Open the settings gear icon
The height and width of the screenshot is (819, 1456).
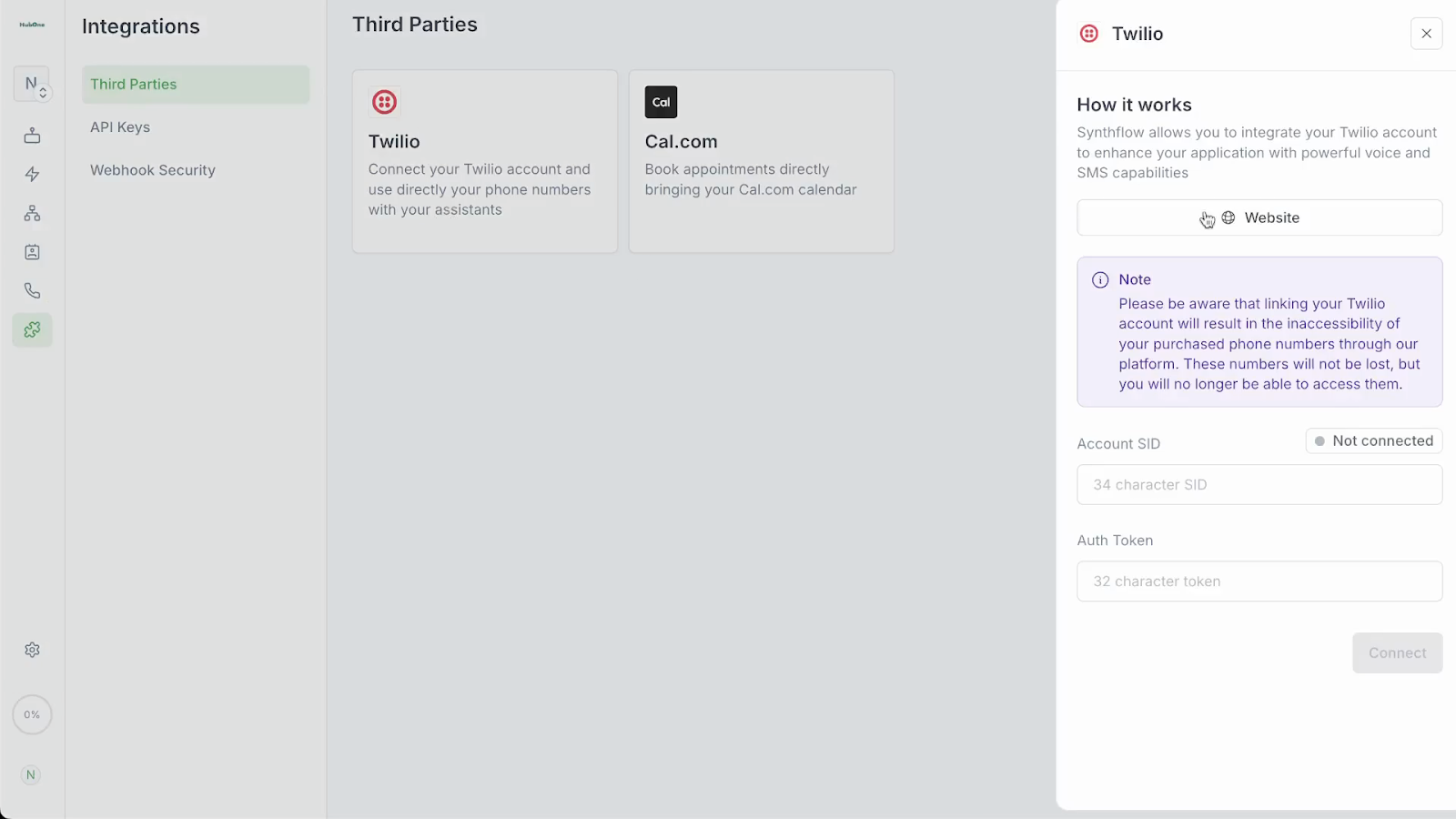(x=32, y=650)
